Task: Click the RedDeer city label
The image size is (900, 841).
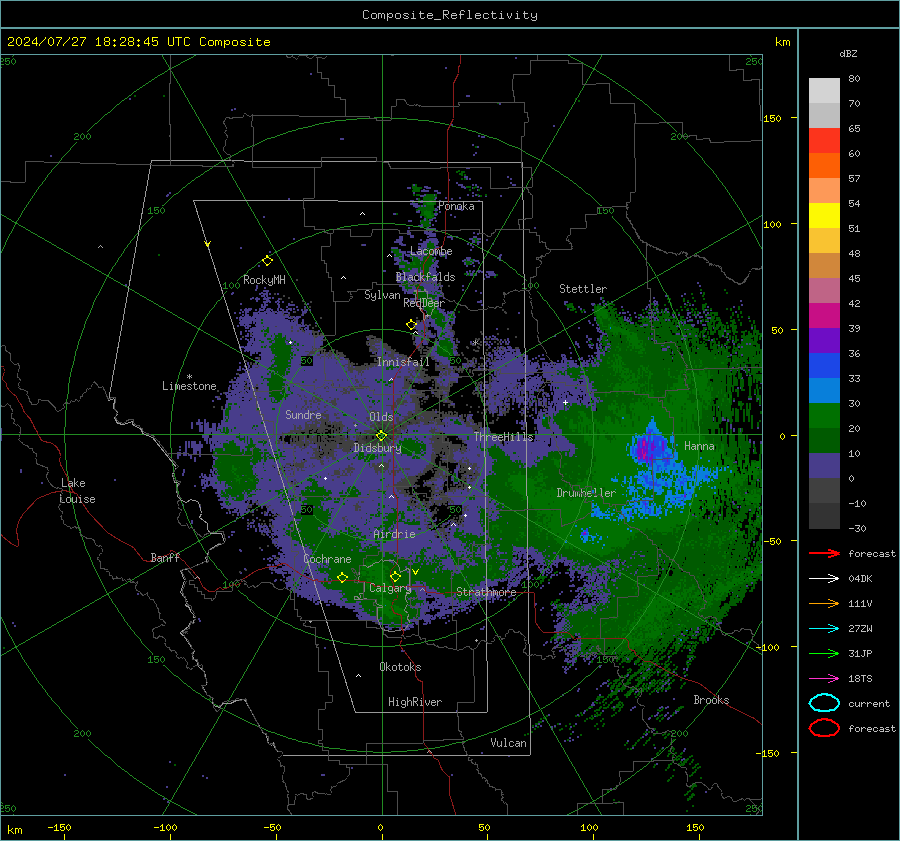Action: tap(424, 303)
